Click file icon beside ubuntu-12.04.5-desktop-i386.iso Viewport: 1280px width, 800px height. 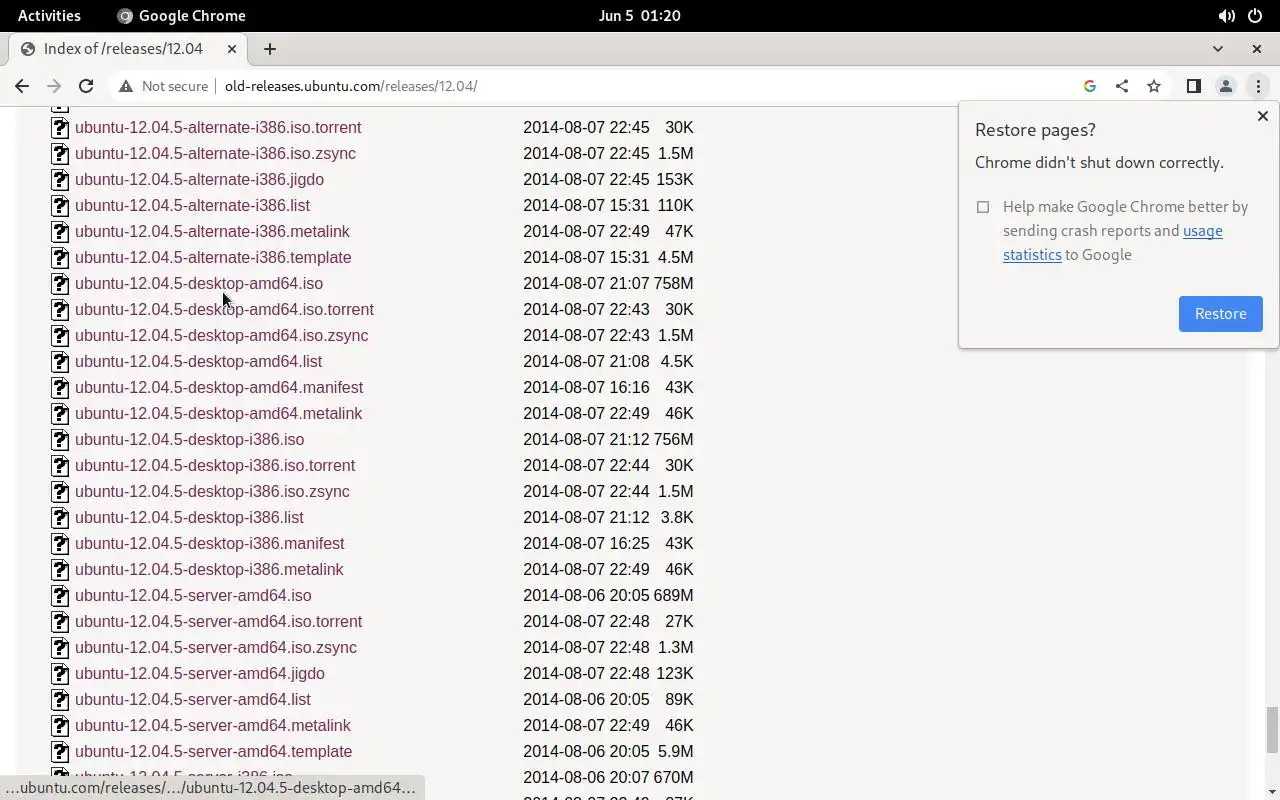click(60, 440)
